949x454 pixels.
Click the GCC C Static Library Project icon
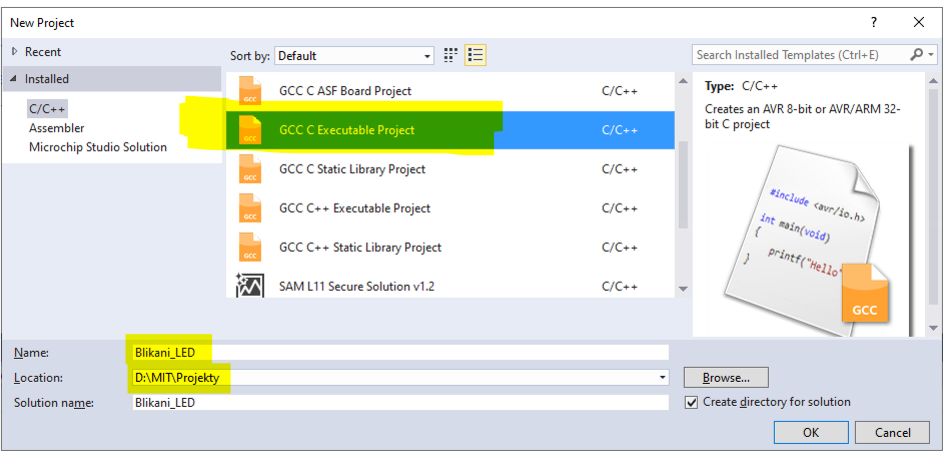250,169
